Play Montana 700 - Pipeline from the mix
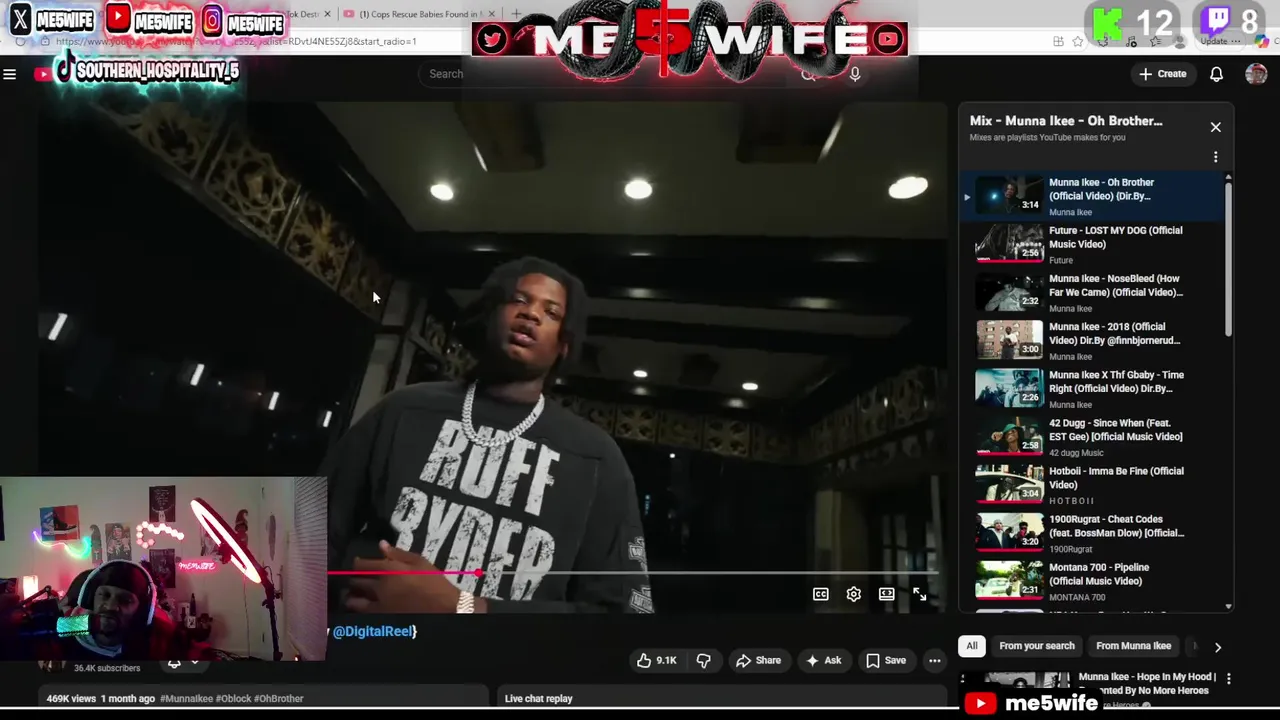1280x720 pixels. coord(1093,580)
